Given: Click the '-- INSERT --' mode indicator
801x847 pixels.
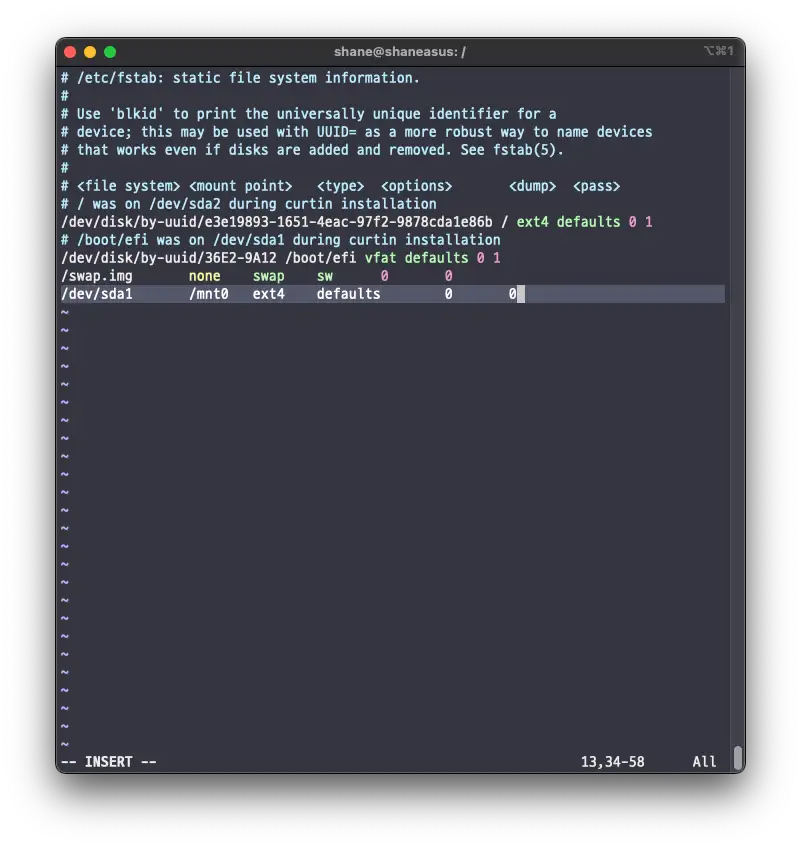Looking at the screenshot, I should coord(109,762).
